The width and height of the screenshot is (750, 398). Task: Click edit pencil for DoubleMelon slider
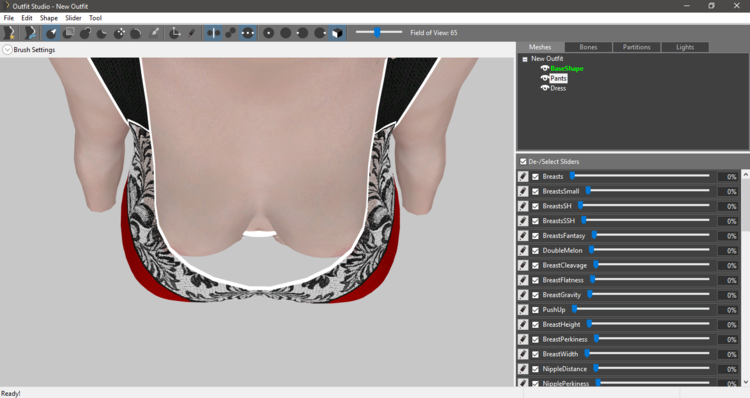(x=523, y=251)
